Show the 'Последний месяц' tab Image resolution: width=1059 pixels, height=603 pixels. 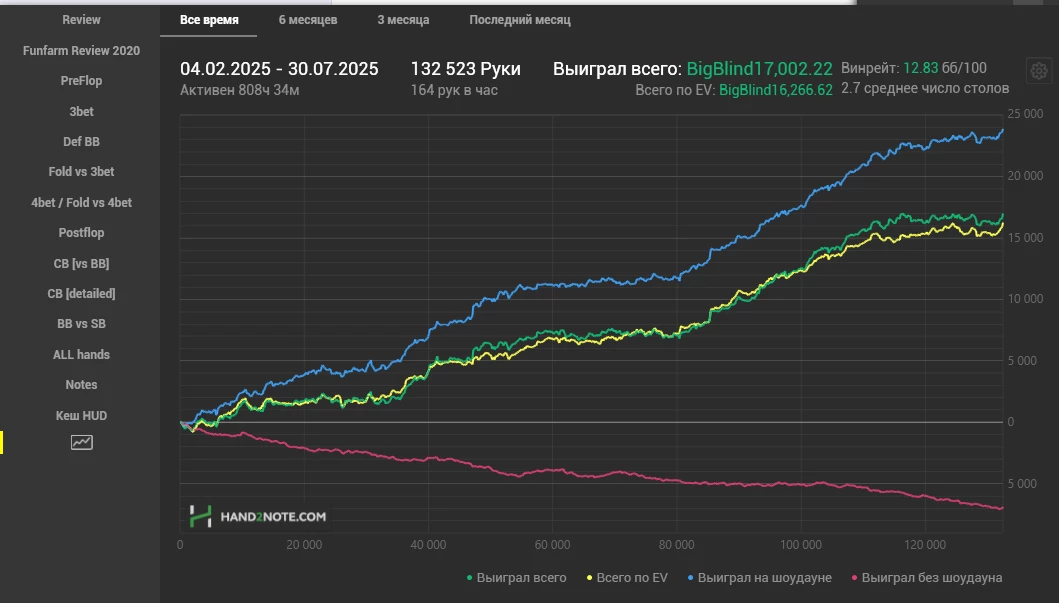(x=520, y=20)
